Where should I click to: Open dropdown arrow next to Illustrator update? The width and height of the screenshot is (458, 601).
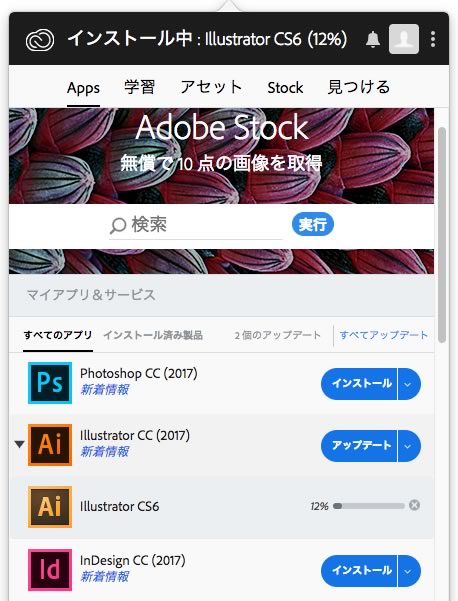tap(409, 446)
